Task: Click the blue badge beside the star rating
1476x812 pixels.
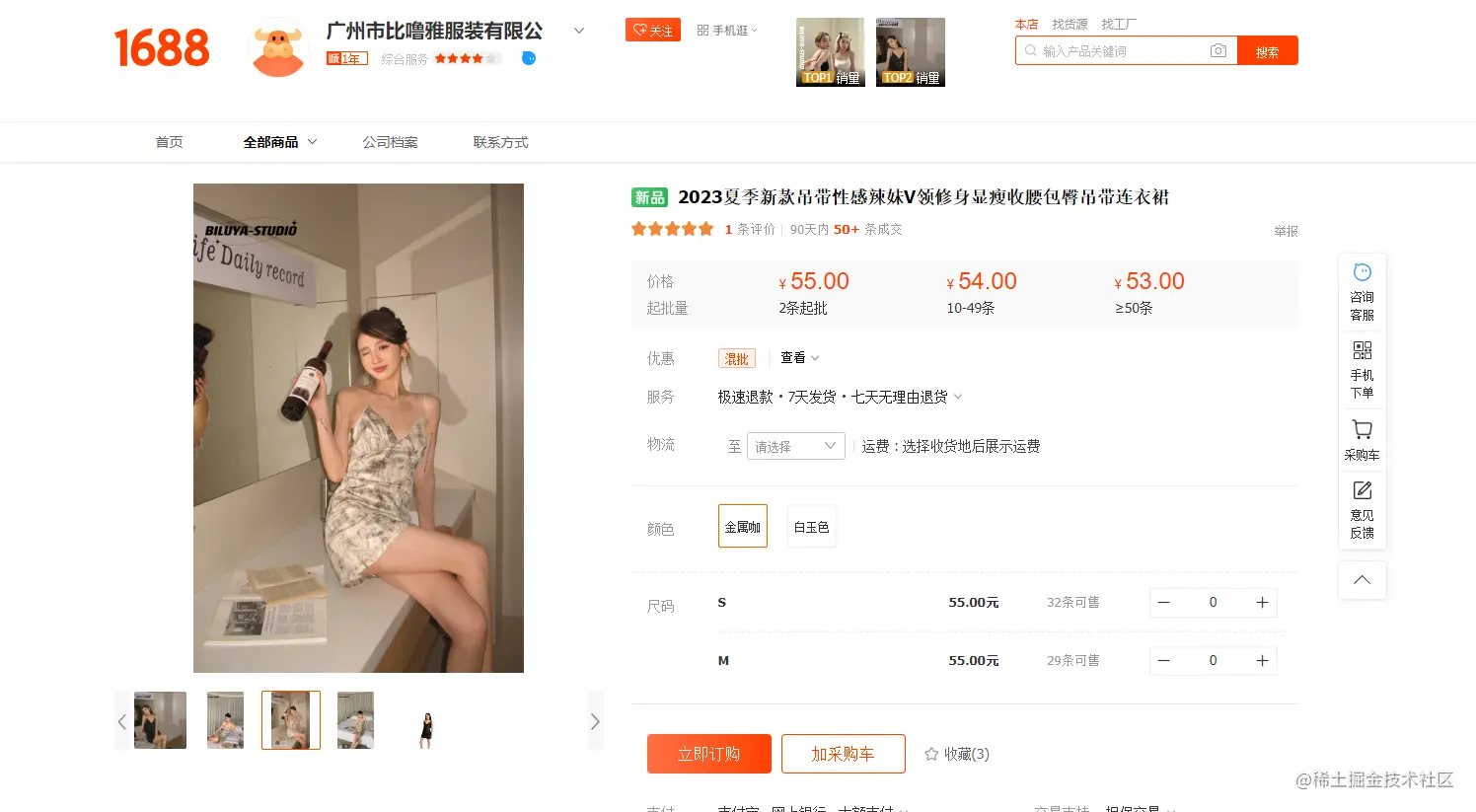Action: click(x=529, y=58)
